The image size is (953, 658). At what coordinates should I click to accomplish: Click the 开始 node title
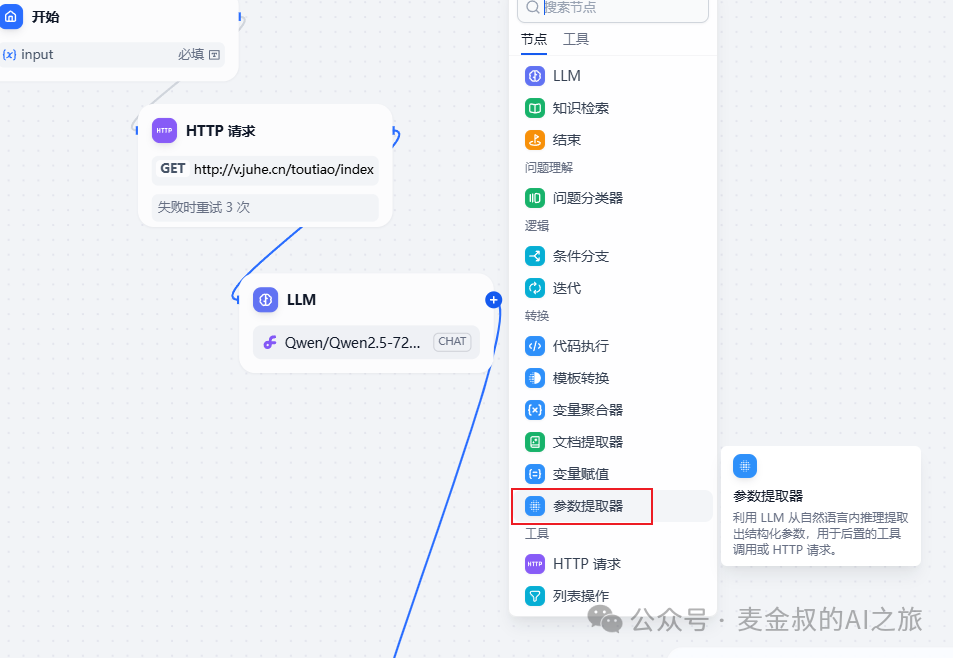(x=46, y=17)
